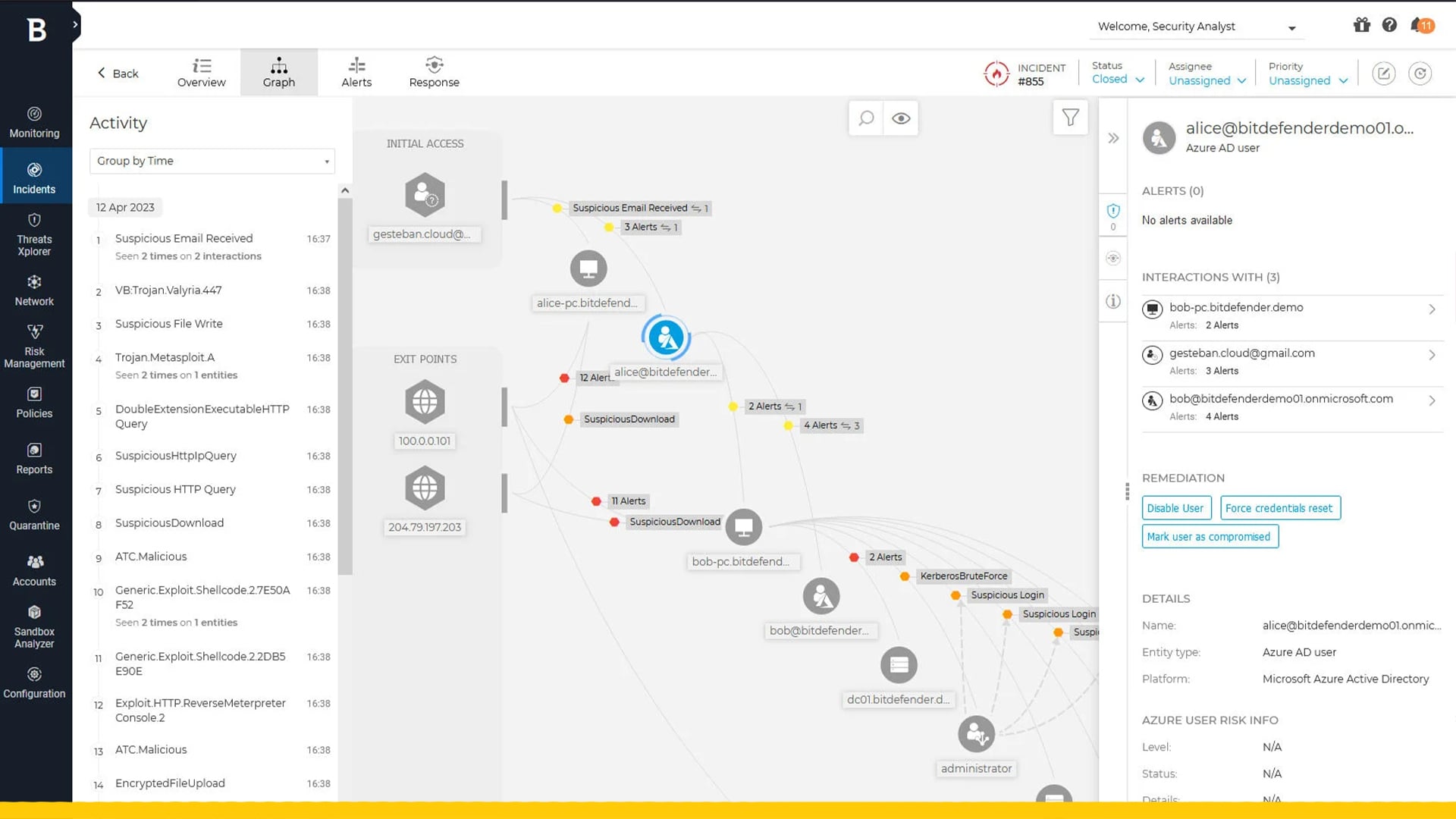The width and height of the screenshot is (1456, 819).
Task: Select the alice Azure AD user node
Action: [x=666, y=337]
